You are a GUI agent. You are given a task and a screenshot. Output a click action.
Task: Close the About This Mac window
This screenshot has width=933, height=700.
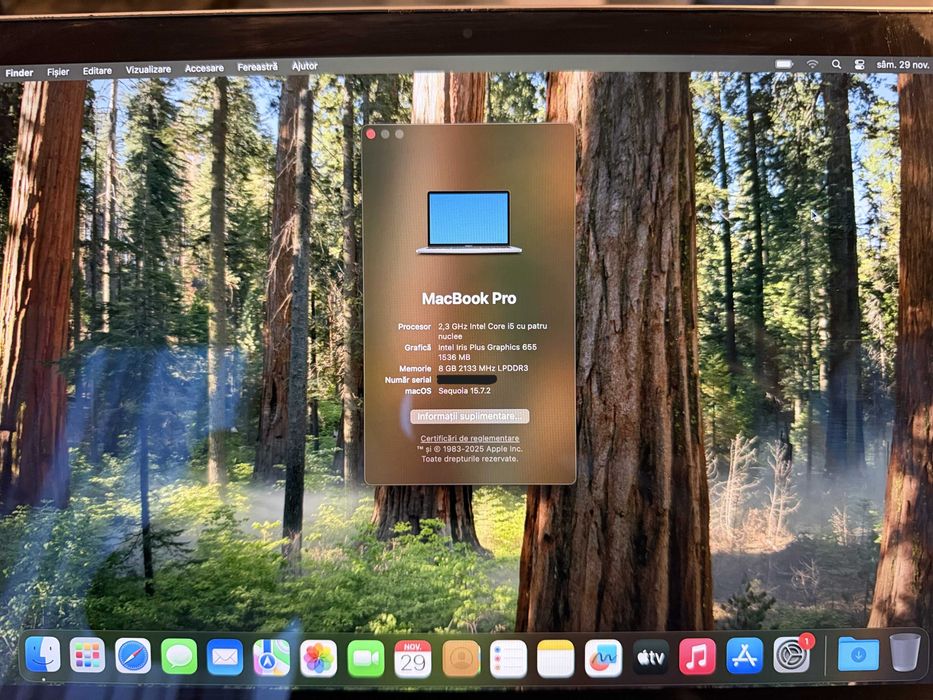(371, 135)
